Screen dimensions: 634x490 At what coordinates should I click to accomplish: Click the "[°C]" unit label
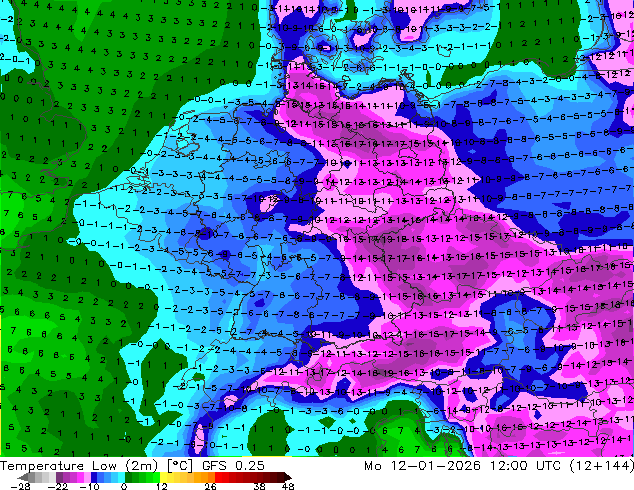[180, 466]
